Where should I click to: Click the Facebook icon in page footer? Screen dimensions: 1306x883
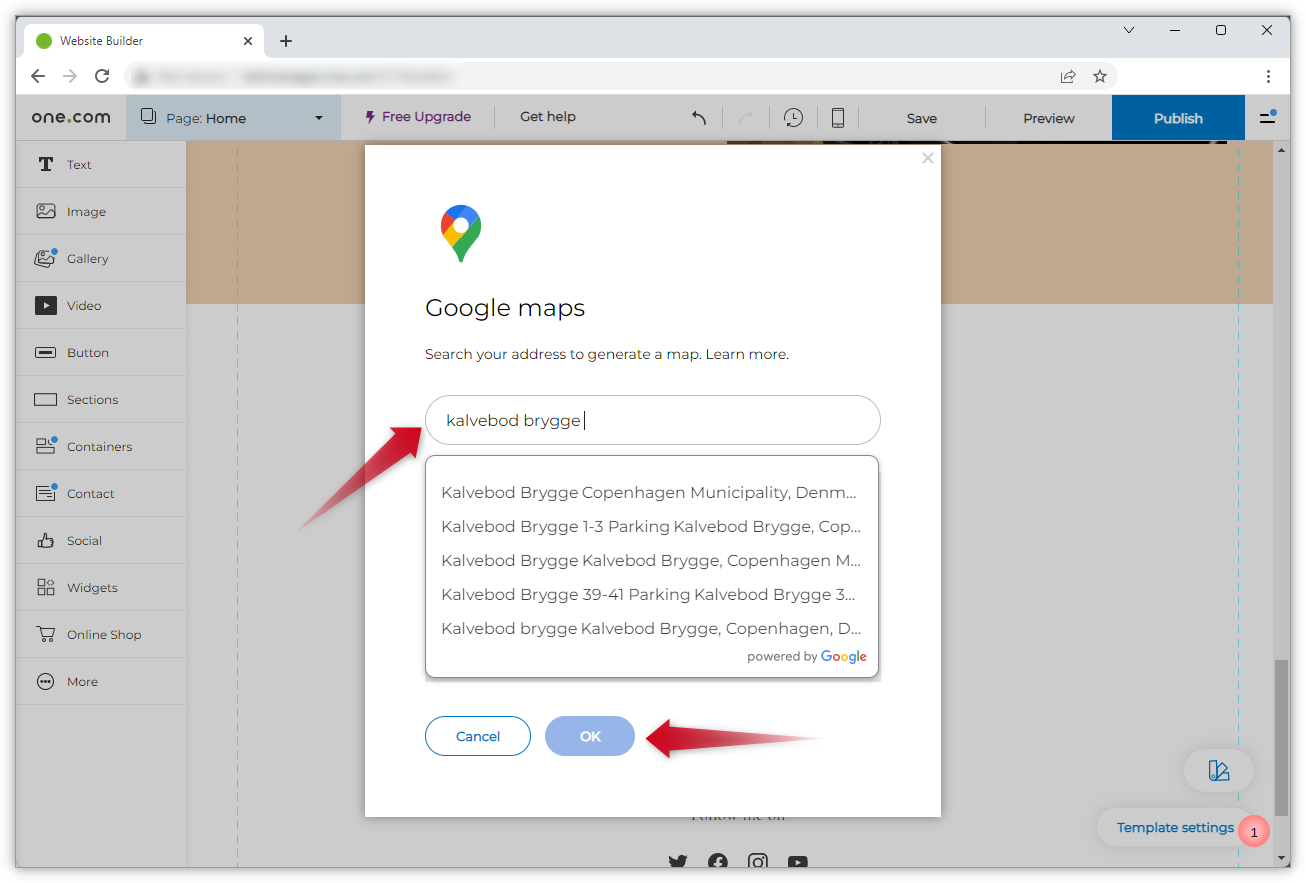(x=718, y=861)
